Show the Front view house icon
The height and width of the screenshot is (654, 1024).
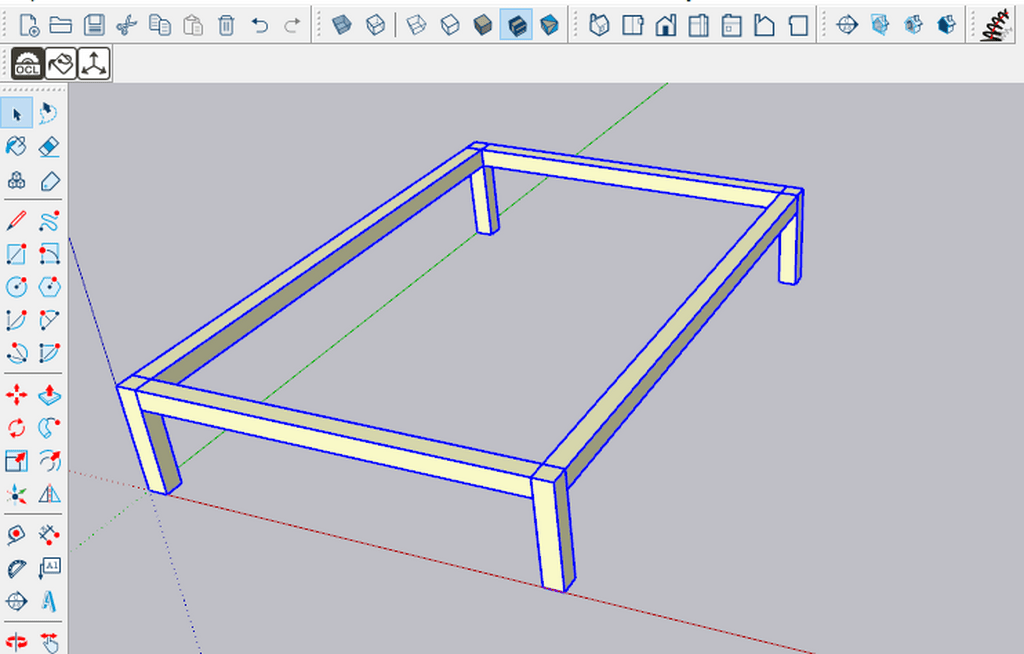666,25
